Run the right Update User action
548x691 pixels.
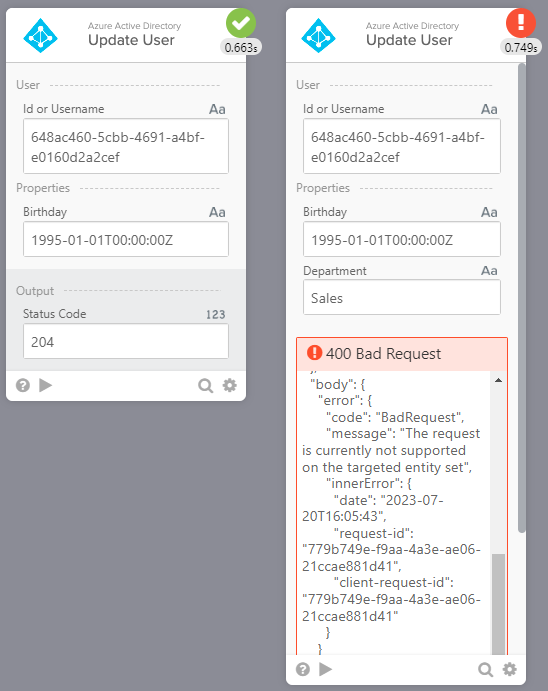pyautogui.click(x=326, y=669)
